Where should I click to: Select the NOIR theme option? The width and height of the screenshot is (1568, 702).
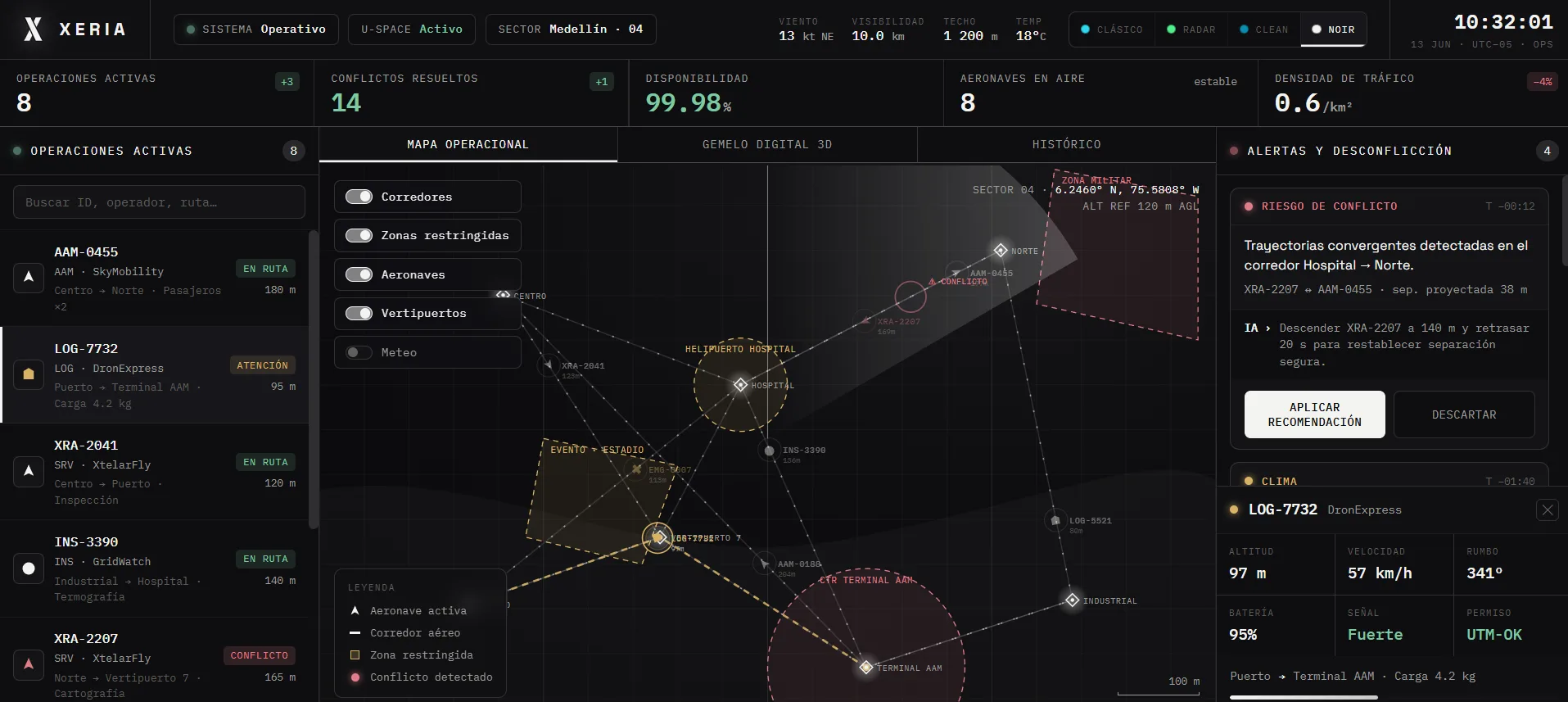[x=1333, y=29]
